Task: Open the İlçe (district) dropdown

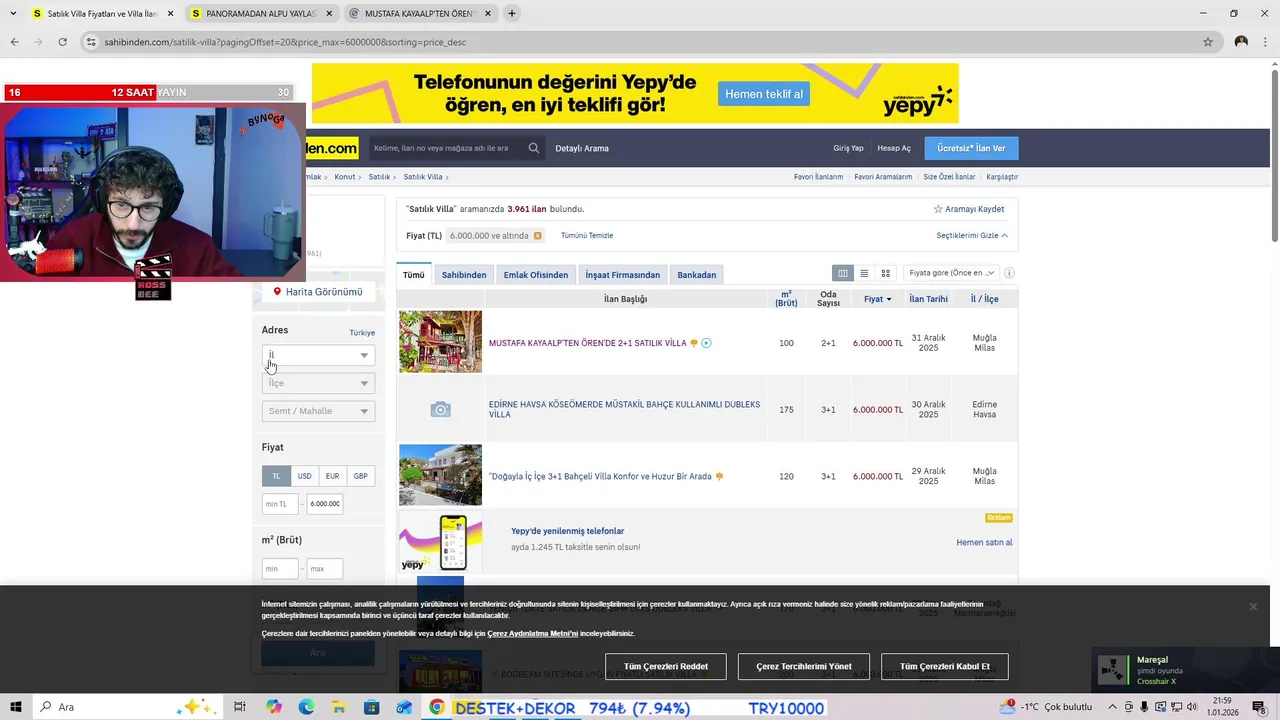Action: [x=318, y=383]
